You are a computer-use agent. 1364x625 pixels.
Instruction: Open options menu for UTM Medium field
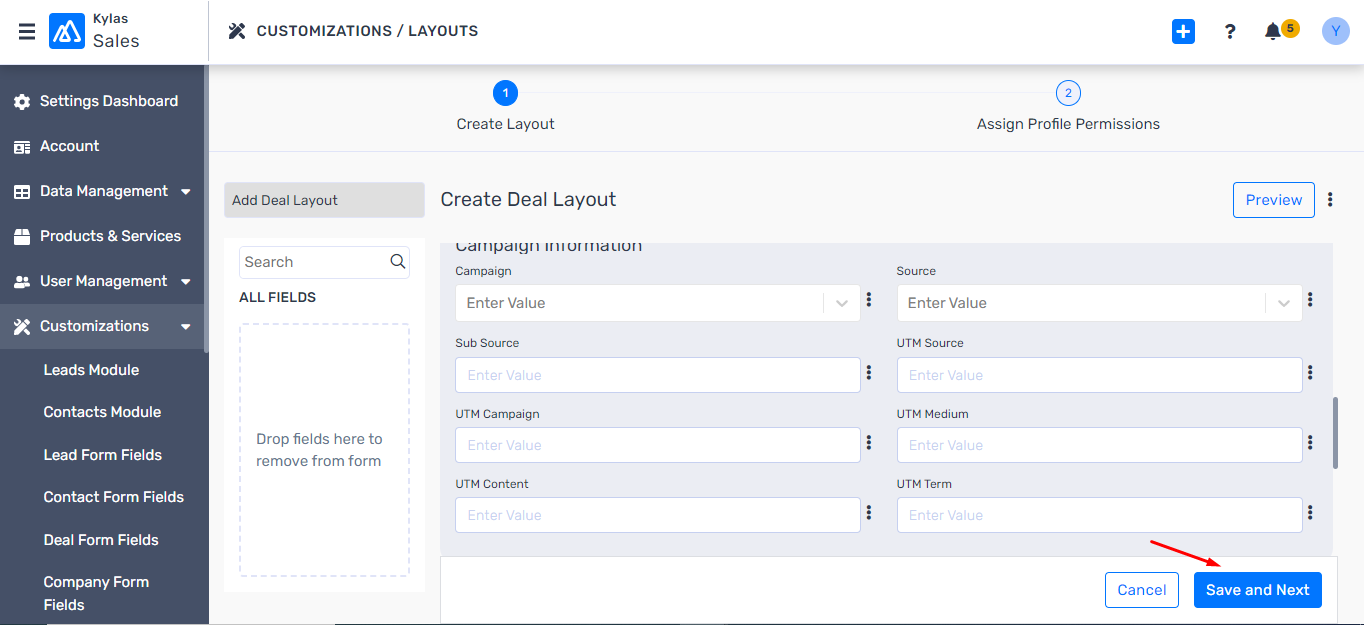coord(1310,442)
